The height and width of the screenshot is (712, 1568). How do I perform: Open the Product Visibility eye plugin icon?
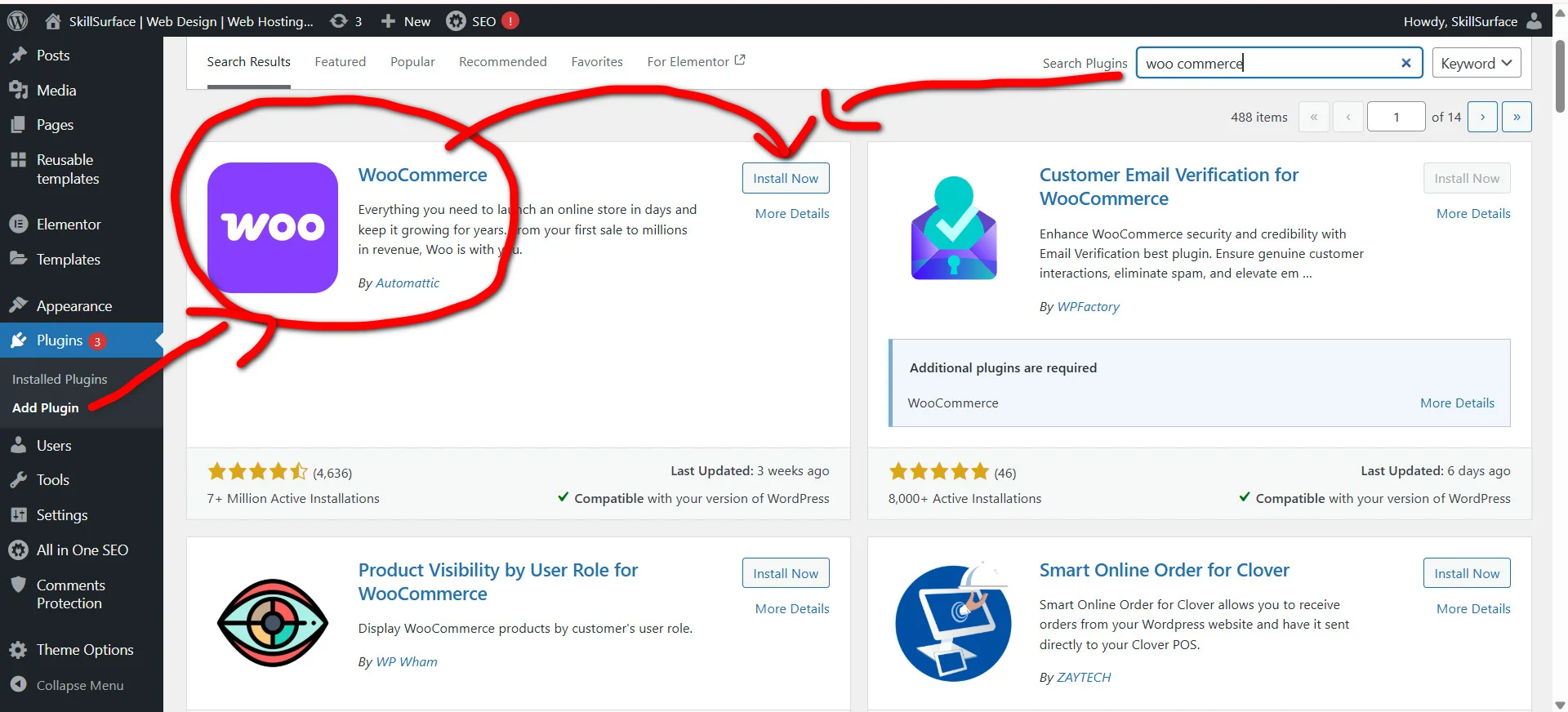273,623
